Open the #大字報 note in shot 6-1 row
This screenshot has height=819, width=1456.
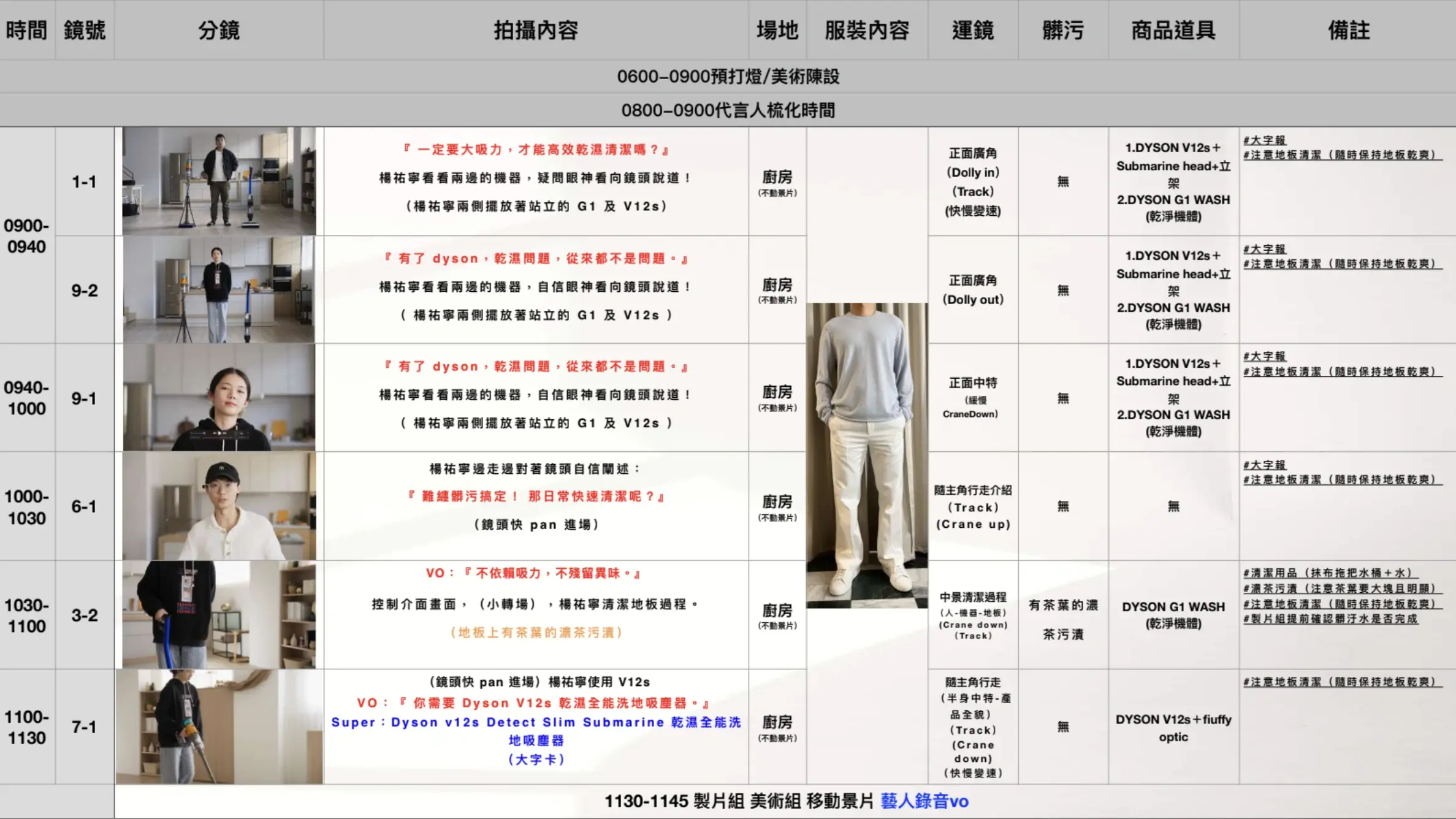click(1264, 465)
